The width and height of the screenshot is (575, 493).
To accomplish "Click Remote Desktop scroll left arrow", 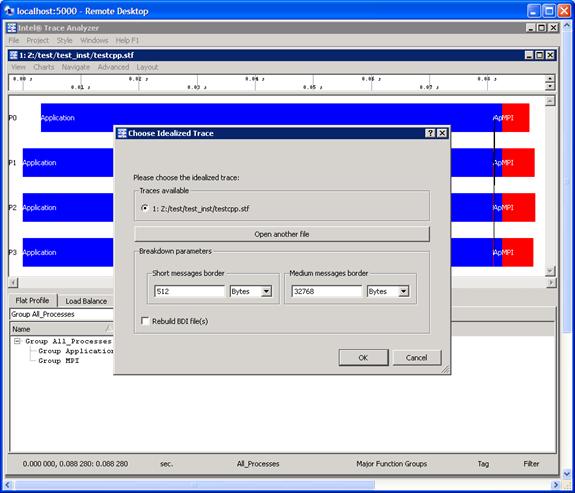I will [x=8, y=485].
